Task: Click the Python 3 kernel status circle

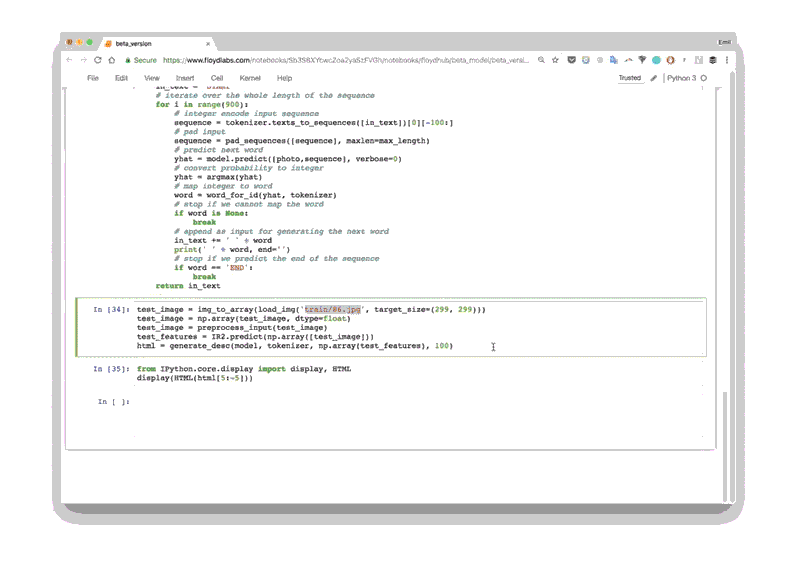Action: [704, 77]
